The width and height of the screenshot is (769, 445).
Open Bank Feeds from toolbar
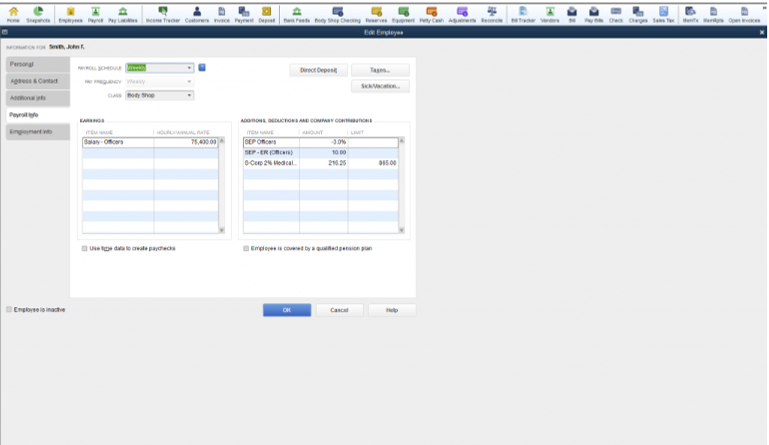(x=297, y=14)
